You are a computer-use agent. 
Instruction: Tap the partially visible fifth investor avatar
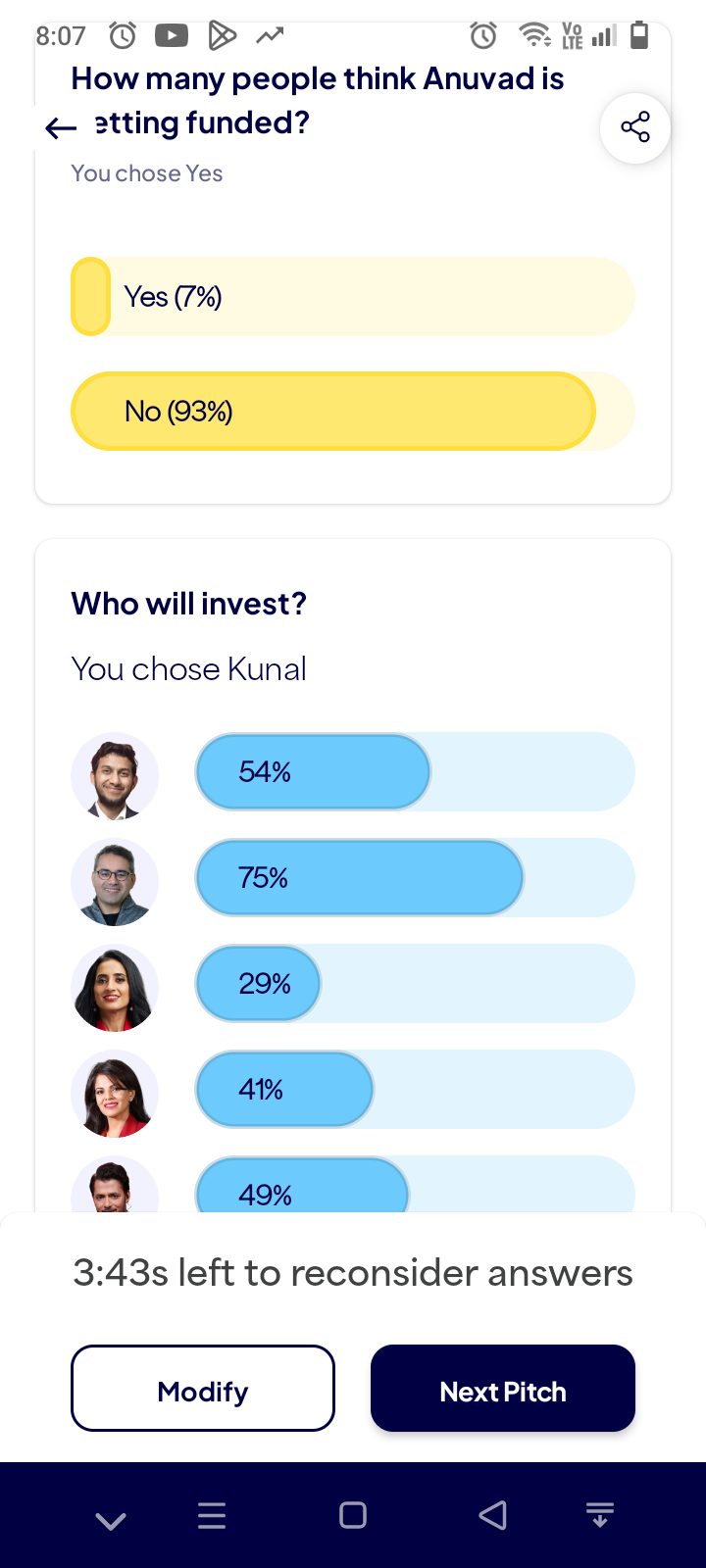pyautogui.click(x=115, y=1188)
